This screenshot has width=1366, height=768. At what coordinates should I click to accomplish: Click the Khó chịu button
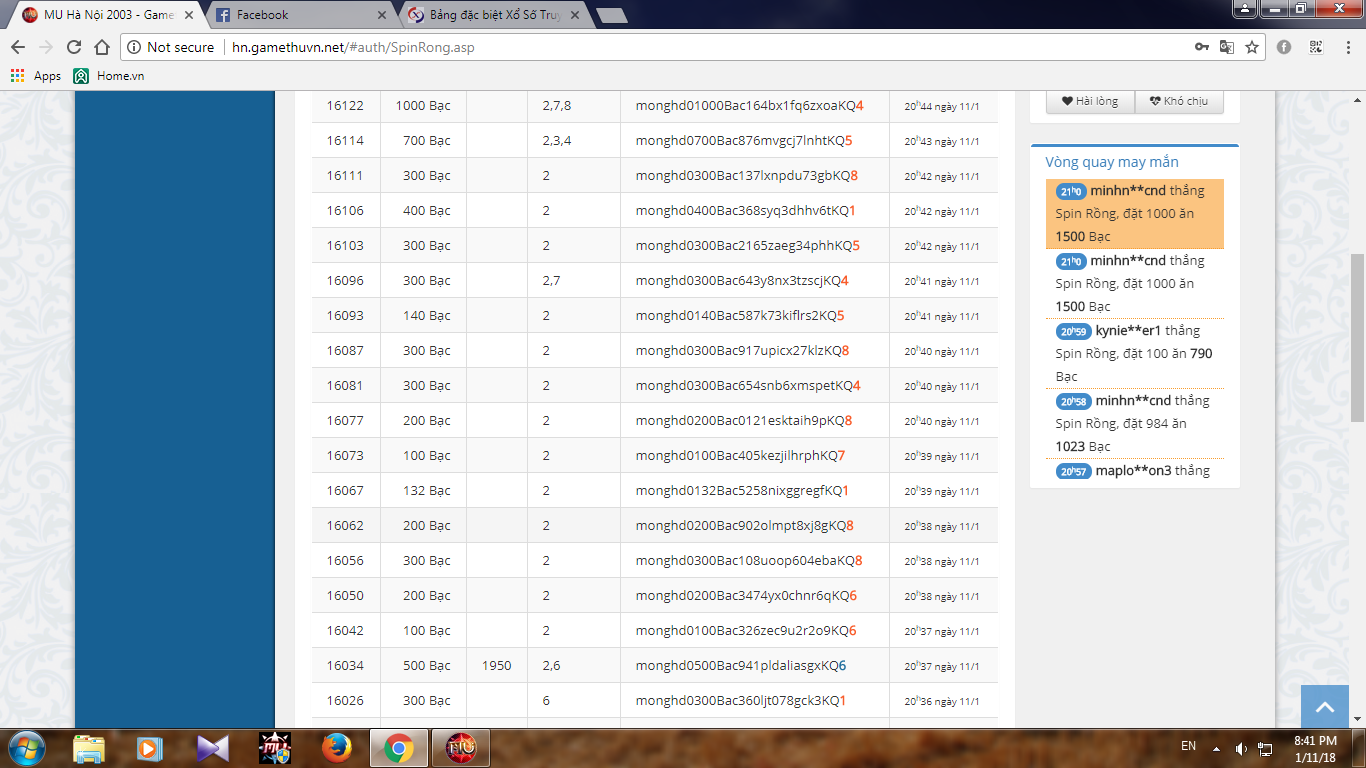1179,101
